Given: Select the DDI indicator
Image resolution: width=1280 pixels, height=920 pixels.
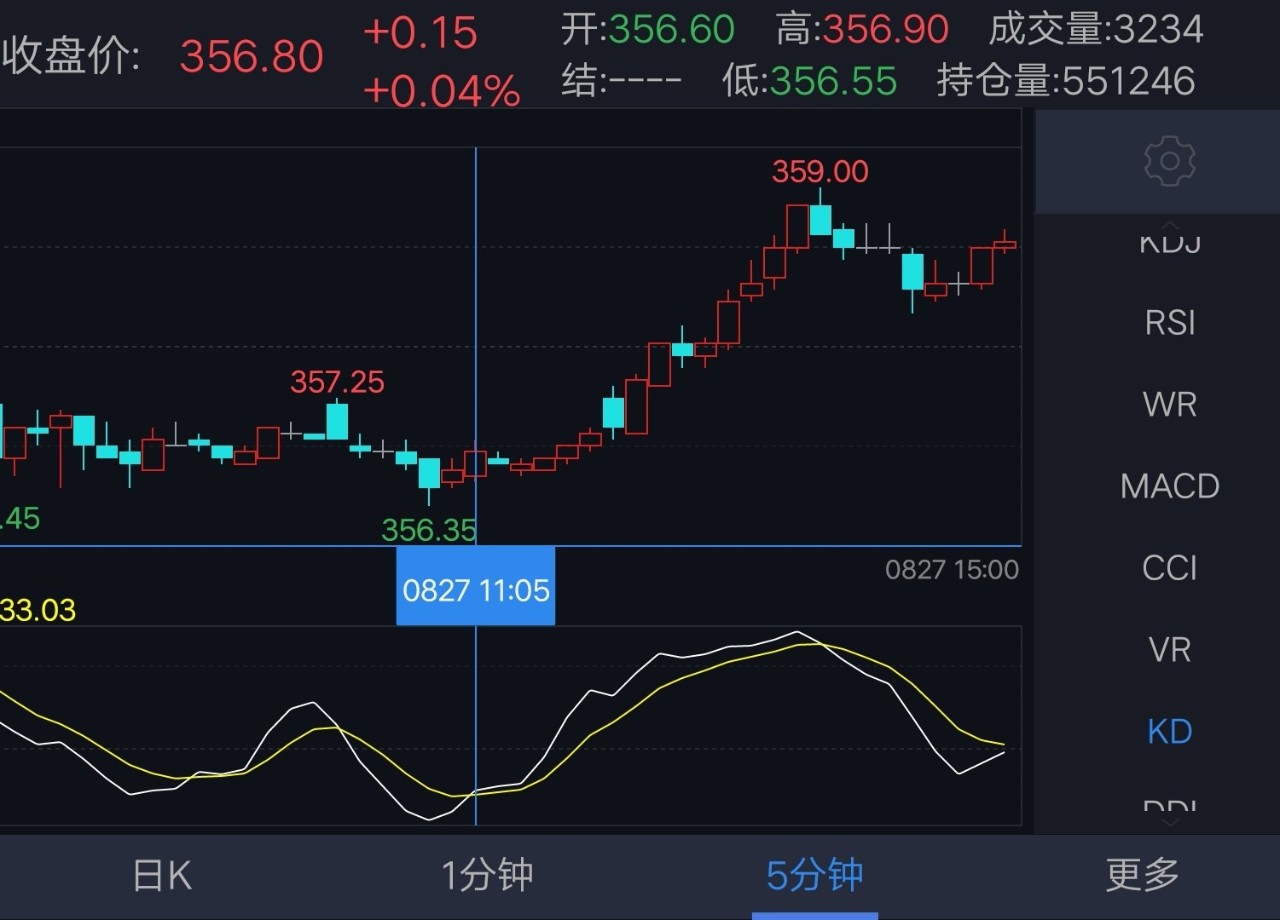Looking at the screenshot, I should [1168, 805].
